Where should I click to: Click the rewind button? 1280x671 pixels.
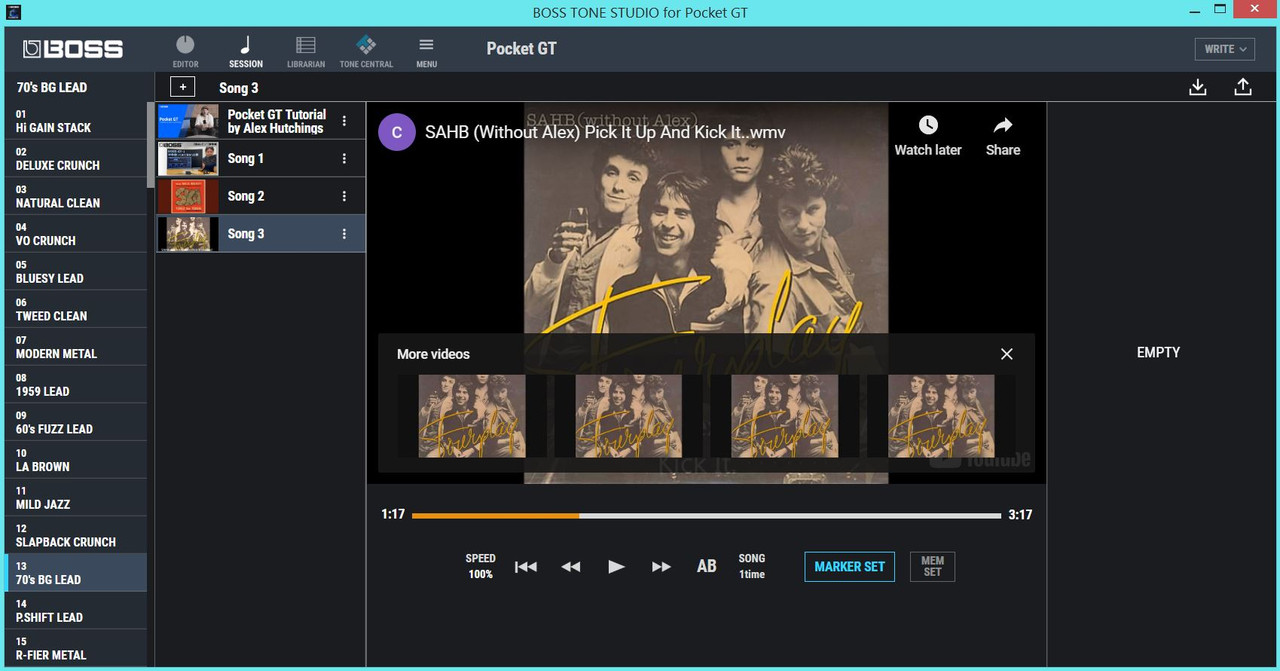tap(571, 566)
